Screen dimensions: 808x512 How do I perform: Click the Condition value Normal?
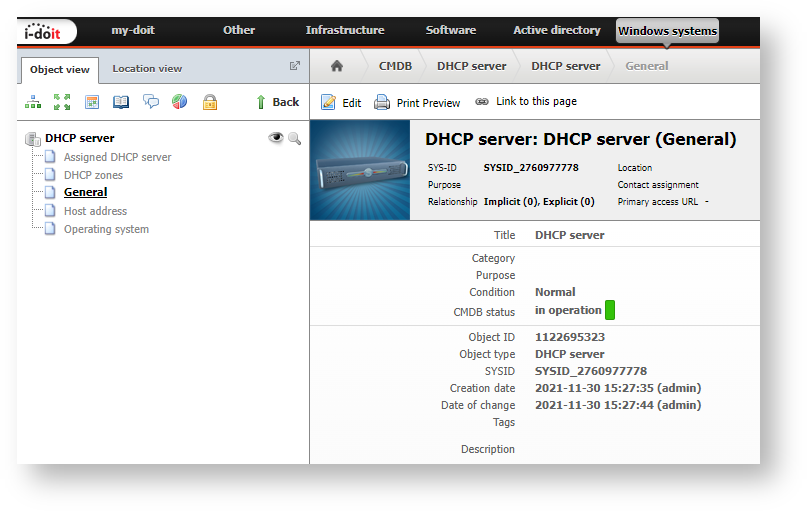click(x=555, y=292)
